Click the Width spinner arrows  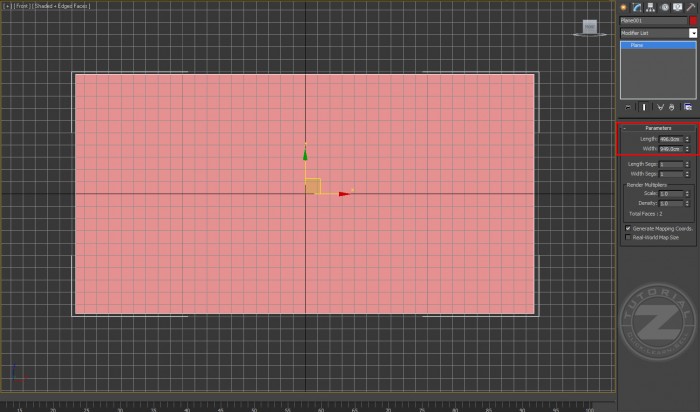687,149
